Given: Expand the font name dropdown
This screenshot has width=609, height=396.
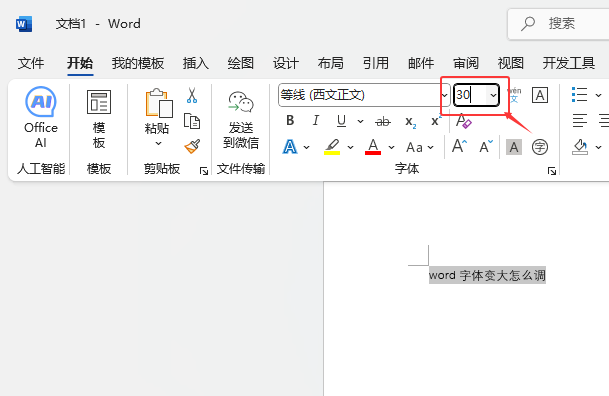Looking at the screenshot, I should click(445, 95).
